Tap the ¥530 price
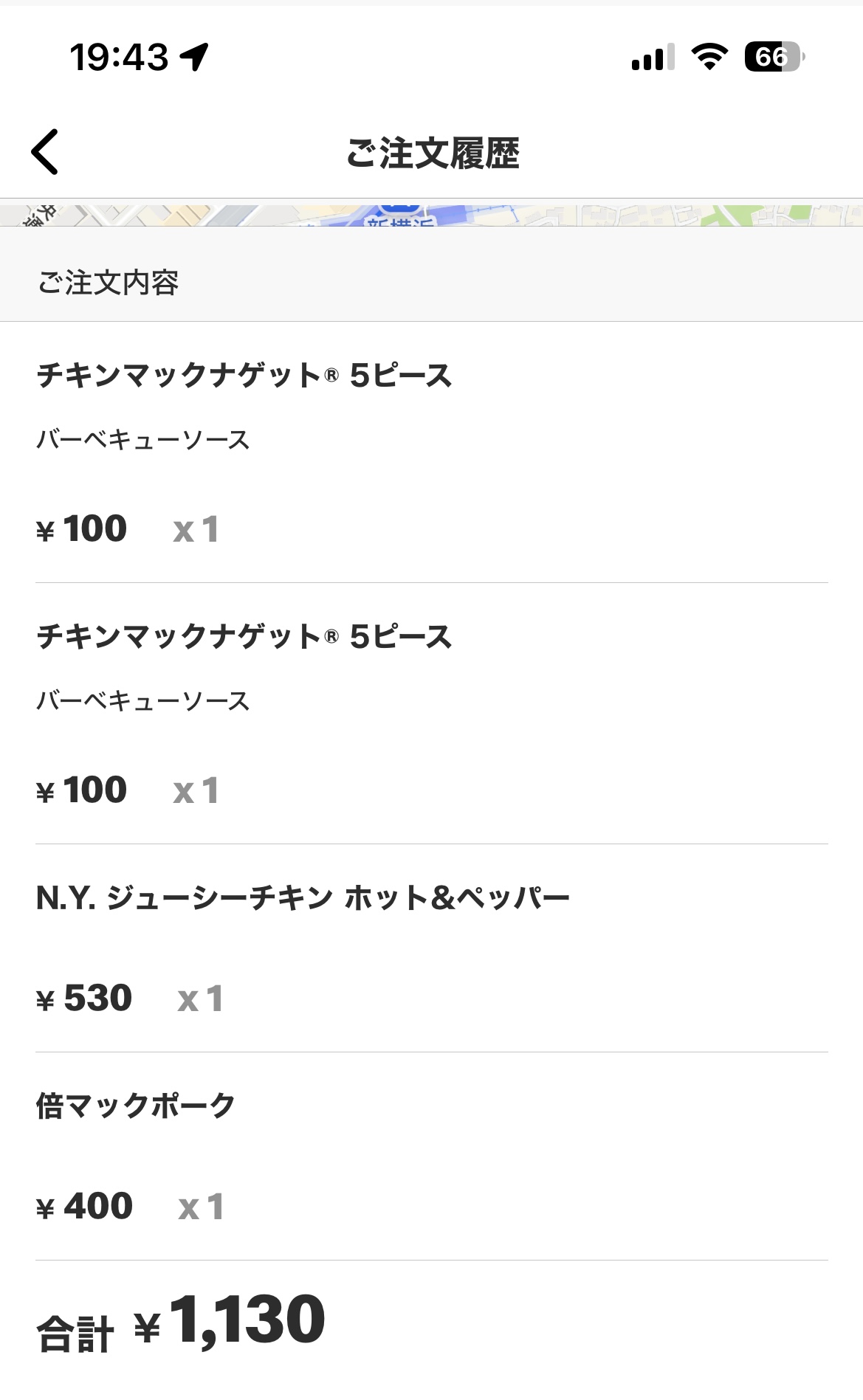This screenshot has height=1400, width=863. pyautogui.click(x=84, y=999)
